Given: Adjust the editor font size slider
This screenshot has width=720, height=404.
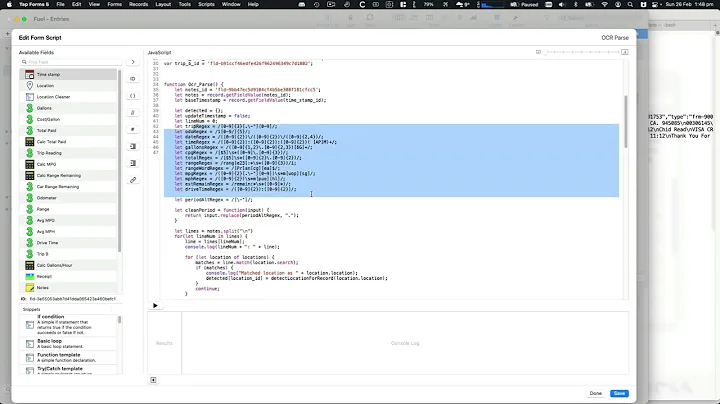Looking at the screenshot, I should [581, 52].
